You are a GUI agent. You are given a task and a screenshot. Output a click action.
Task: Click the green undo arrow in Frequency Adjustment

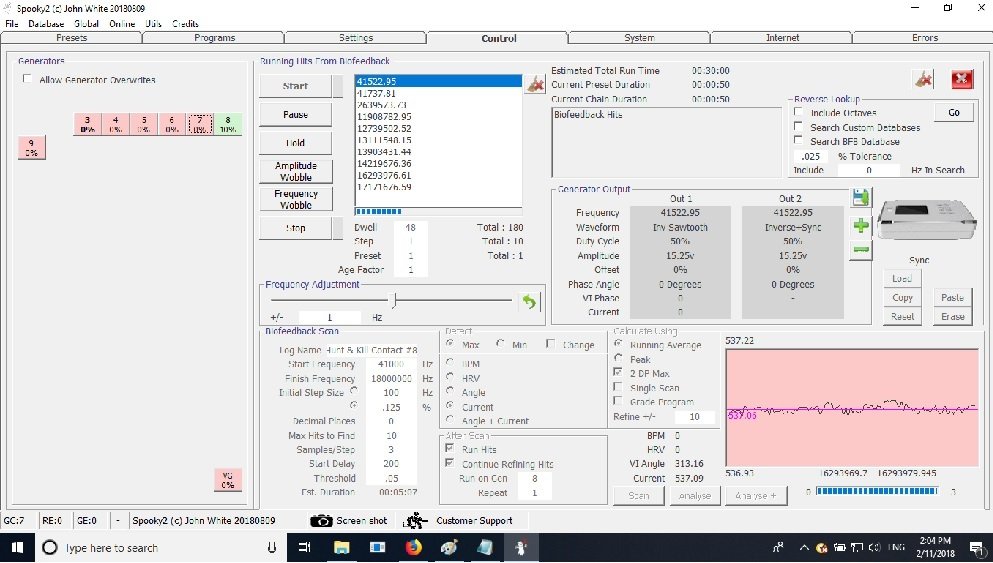coord(529,302)
